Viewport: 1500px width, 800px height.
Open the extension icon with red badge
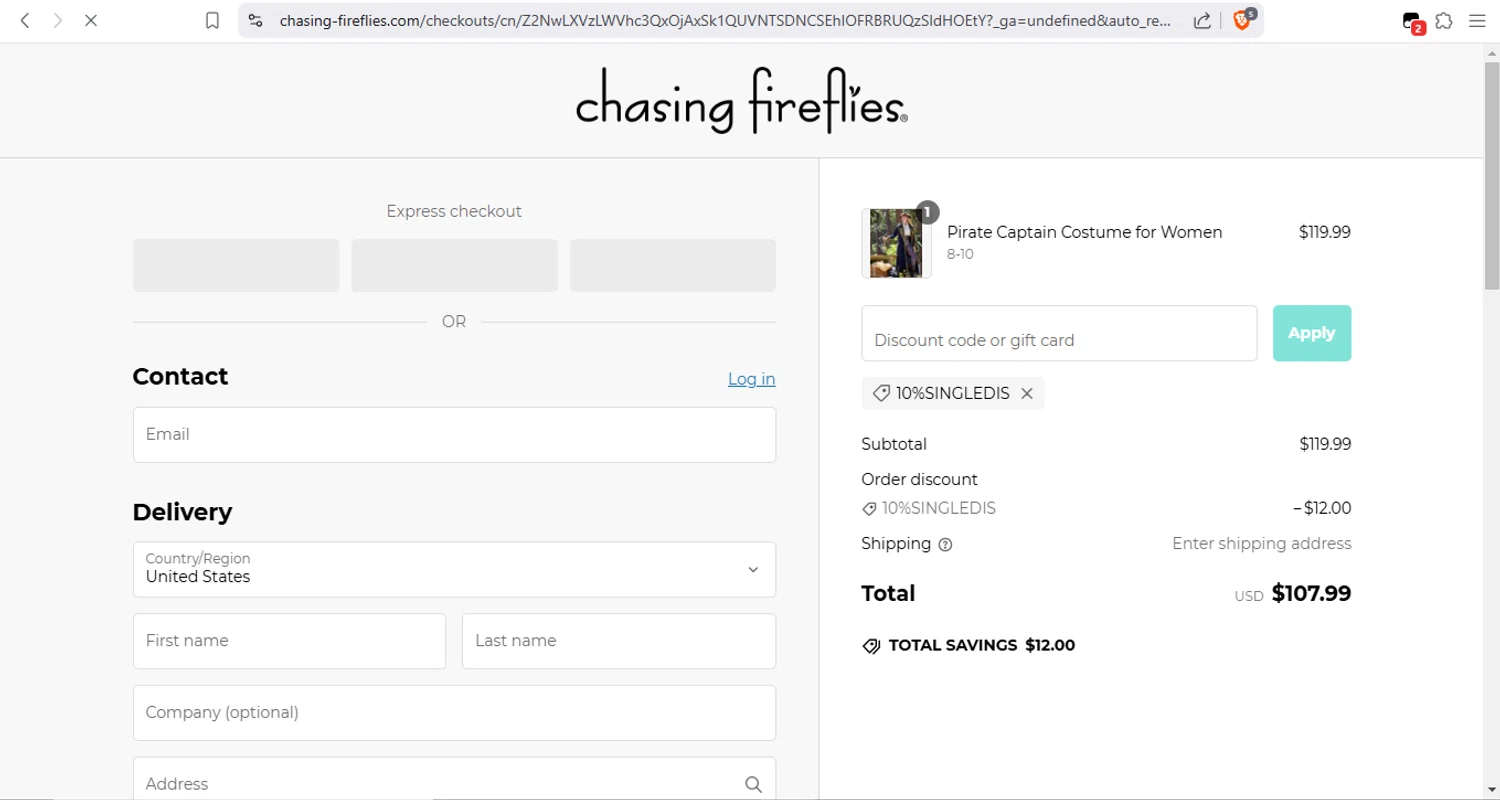click(1412, 21)
